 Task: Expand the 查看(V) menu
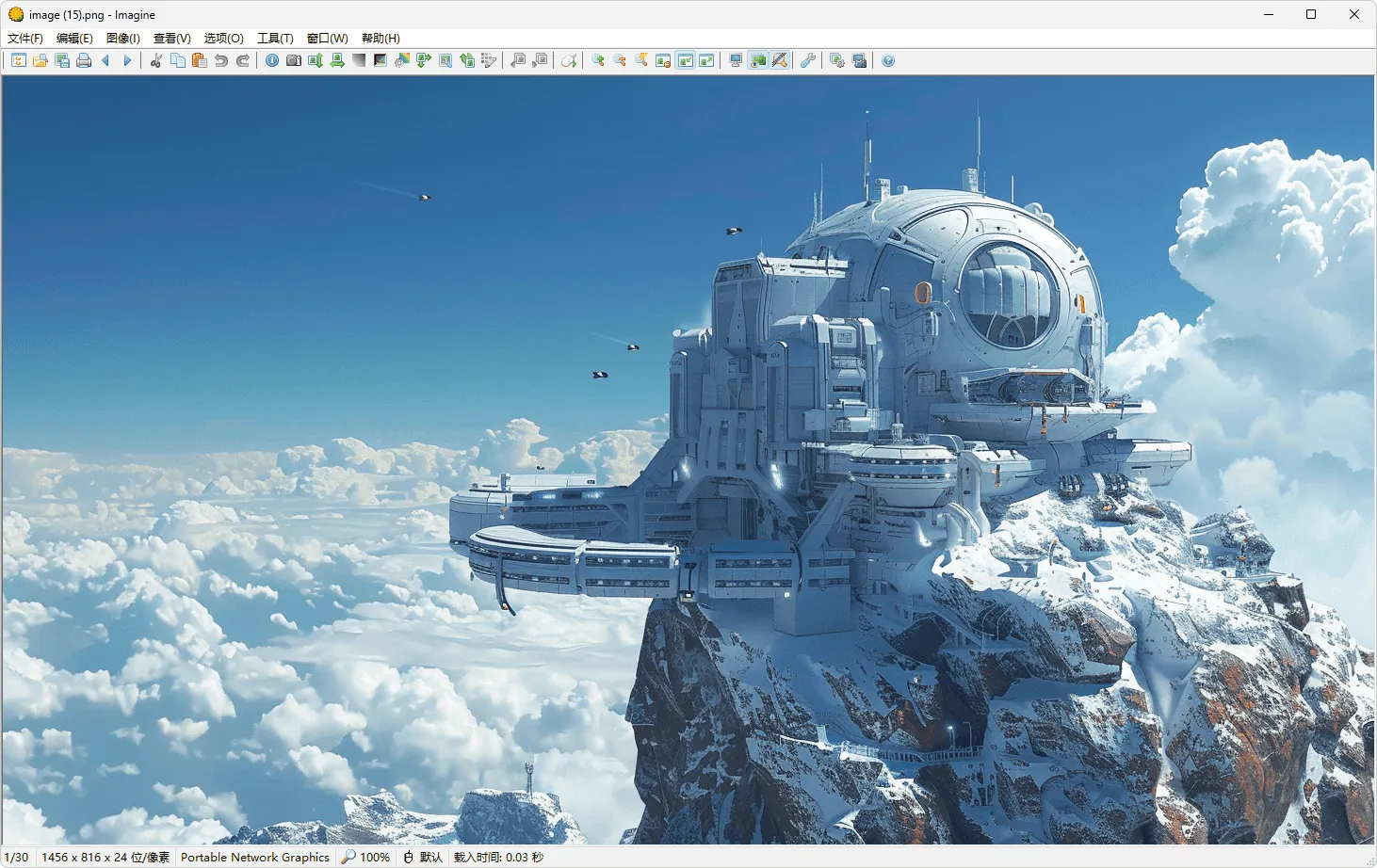tap(172, 39)
